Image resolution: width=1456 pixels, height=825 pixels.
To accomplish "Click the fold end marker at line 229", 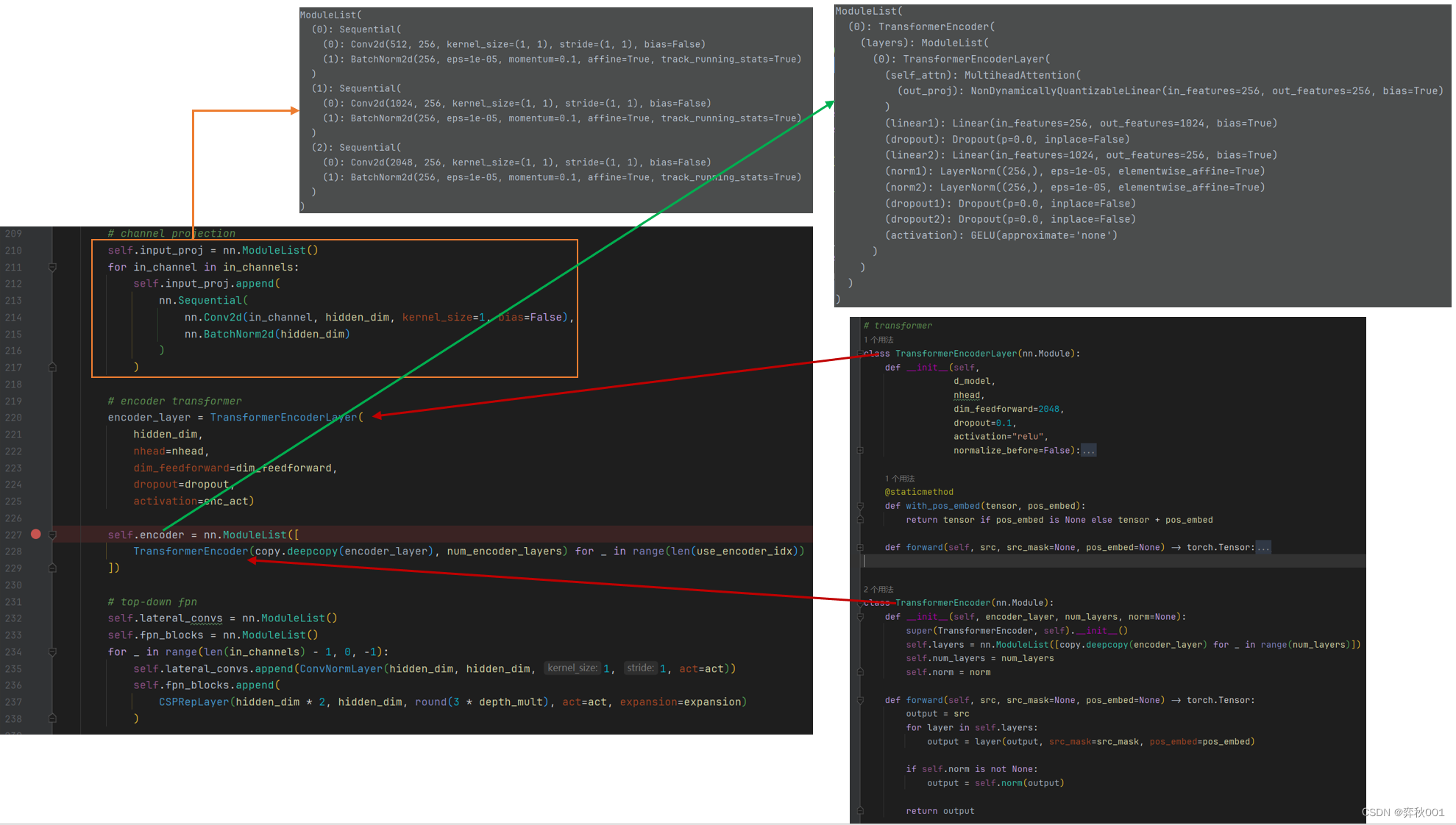I will tap(52, 568).
